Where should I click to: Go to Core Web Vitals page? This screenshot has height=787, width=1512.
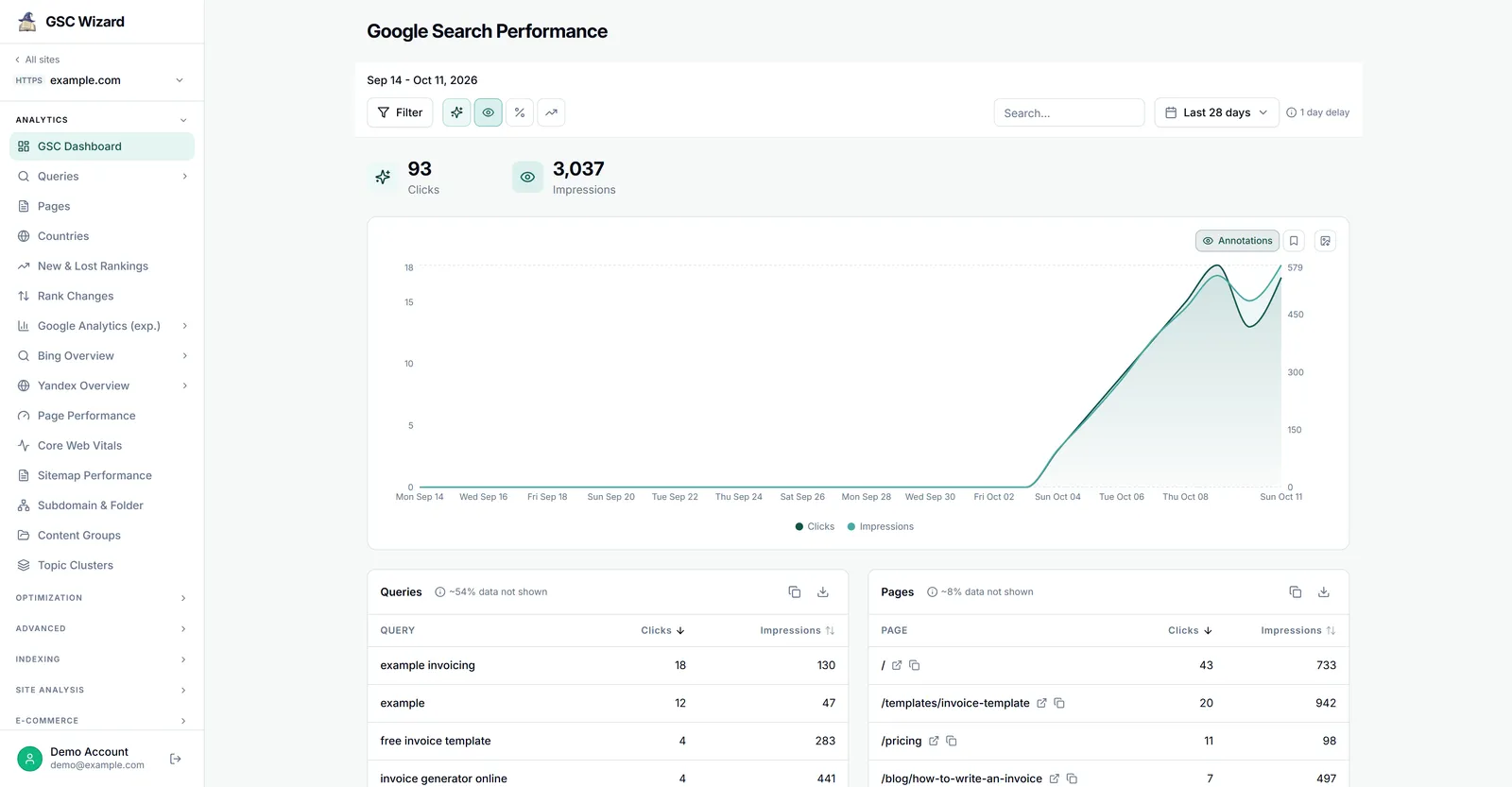tap(102, 446)
